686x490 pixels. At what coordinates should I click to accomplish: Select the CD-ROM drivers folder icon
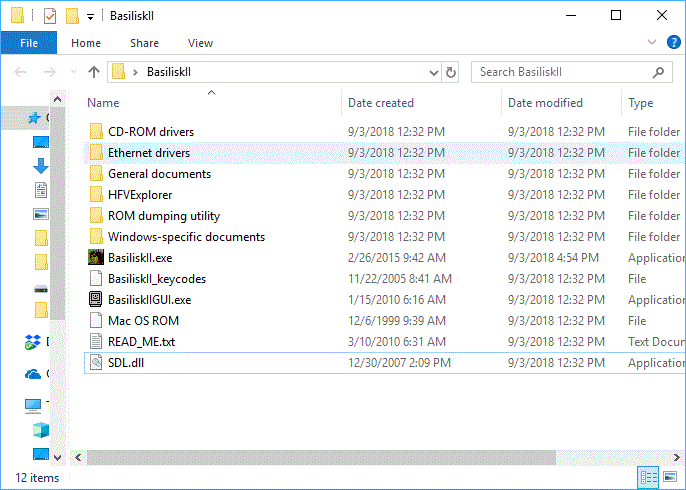click(96, 131)
